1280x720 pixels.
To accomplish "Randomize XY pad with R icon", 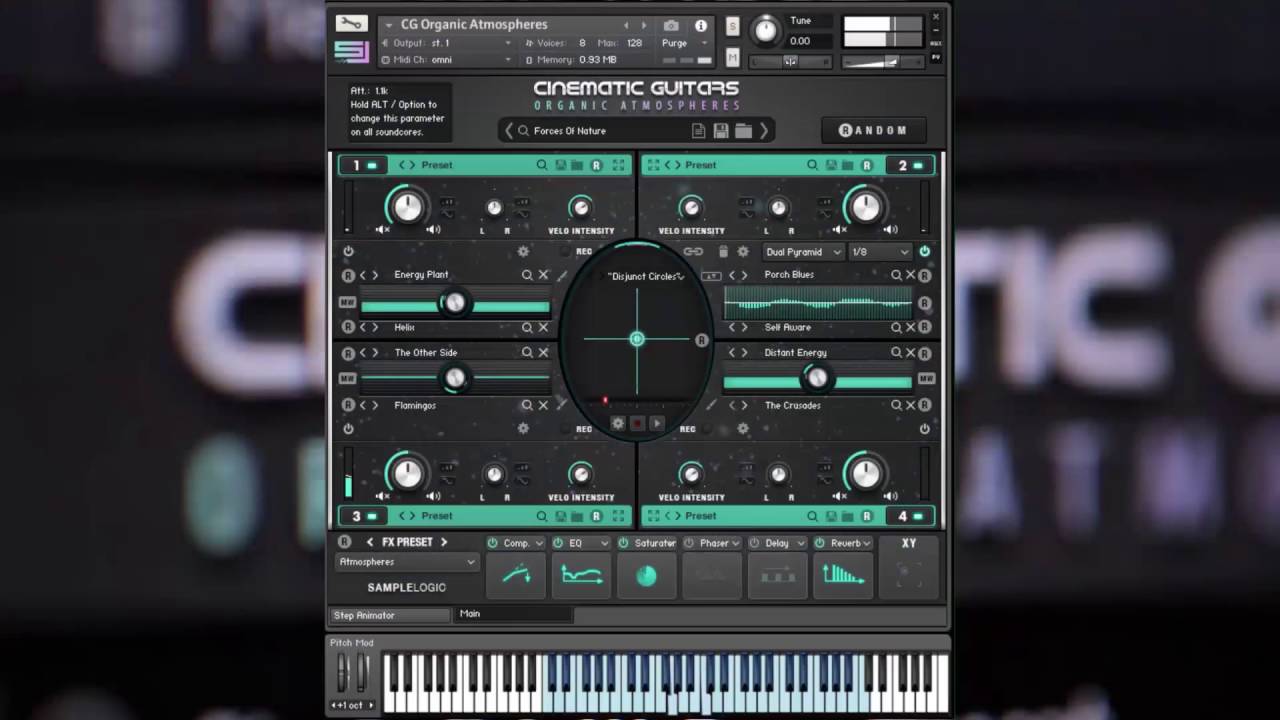I will tap(702, 341).
